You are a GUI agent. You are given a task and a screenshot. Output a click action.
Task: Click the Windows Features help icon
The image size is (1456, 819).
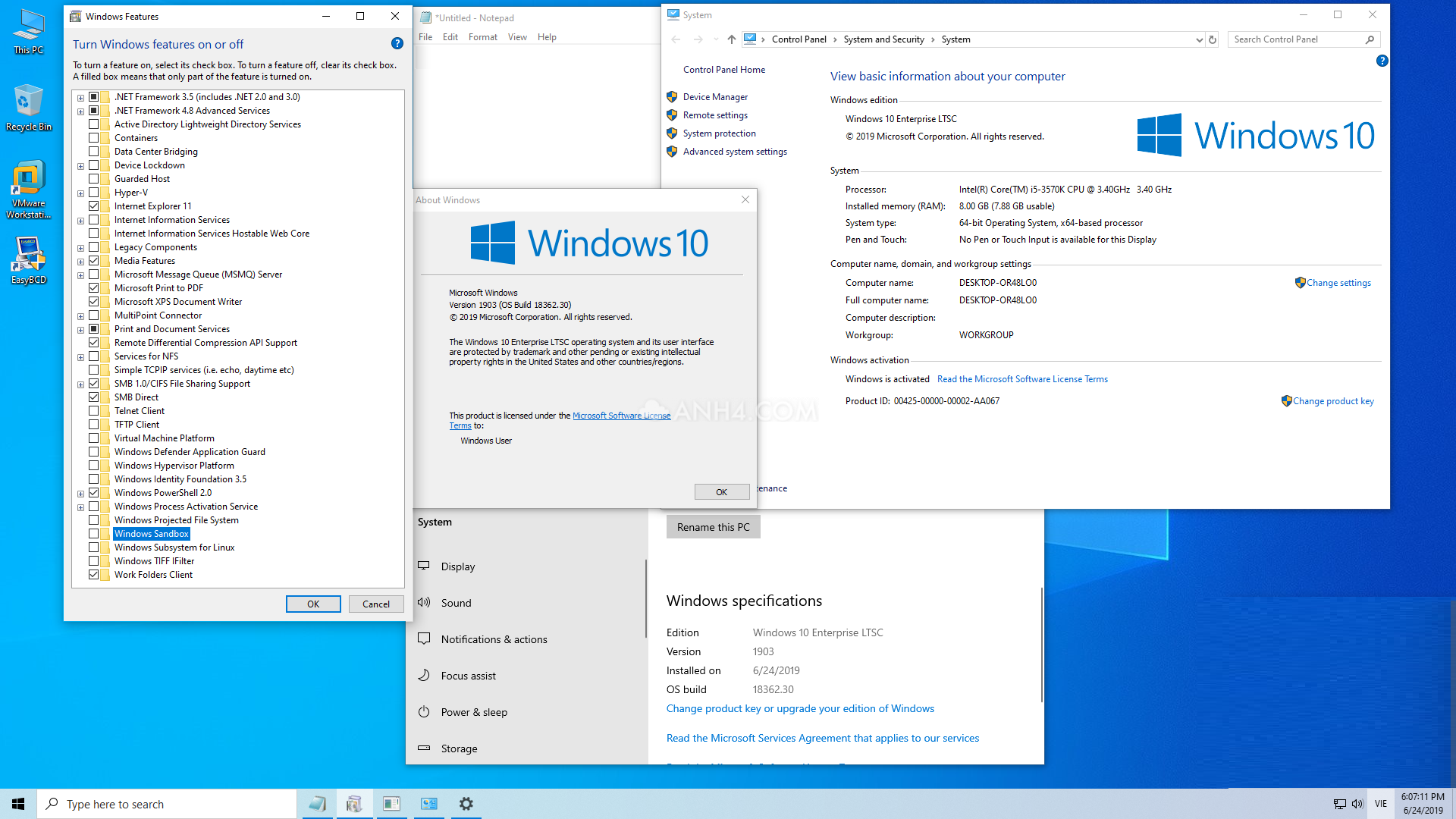pos(397,44)
